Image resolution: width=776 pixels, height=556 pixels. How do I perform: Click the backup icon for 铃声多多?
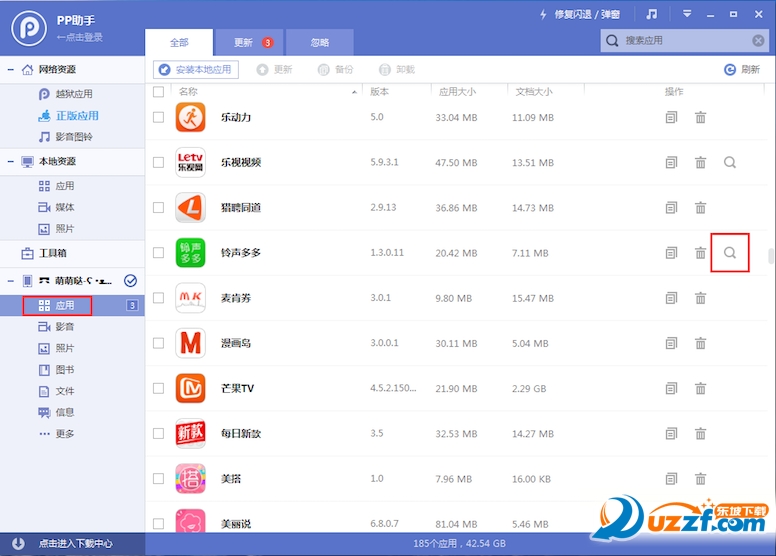click(x=671, y=253)
